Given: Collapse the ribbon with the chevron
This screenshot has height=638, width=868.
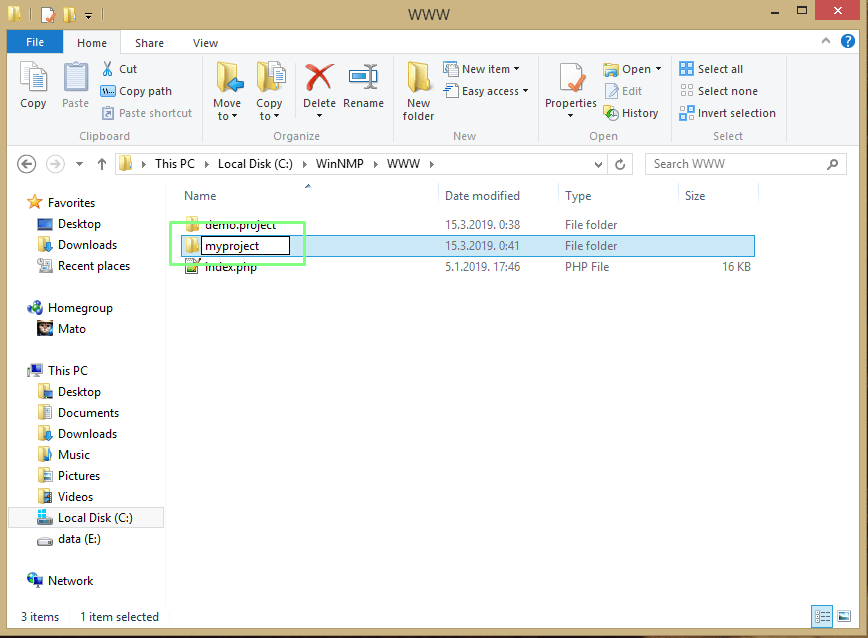Looking at the screenshot, I should [826, 41].
